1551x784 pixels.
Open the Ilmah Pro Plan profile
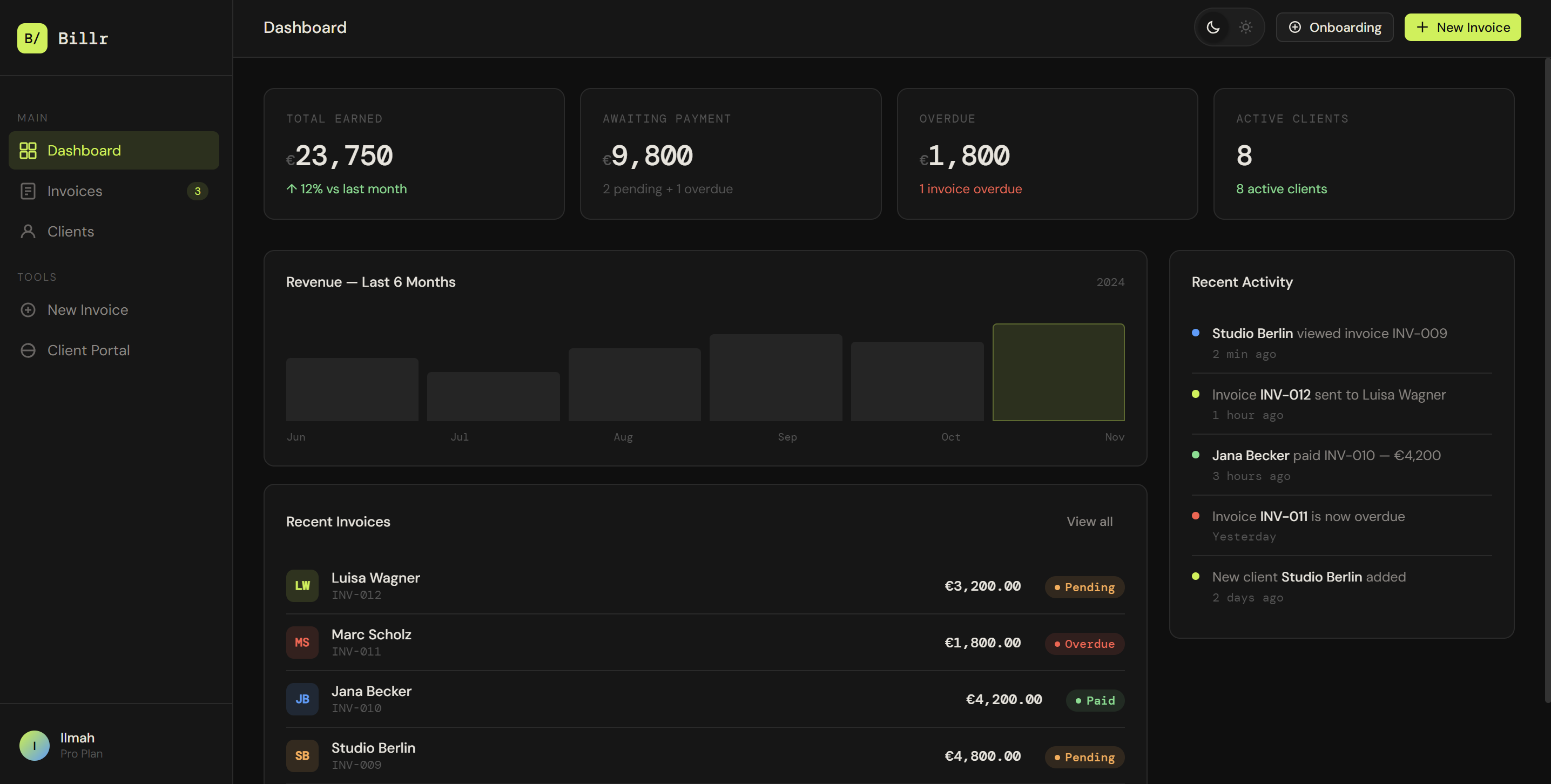(116, 746)
